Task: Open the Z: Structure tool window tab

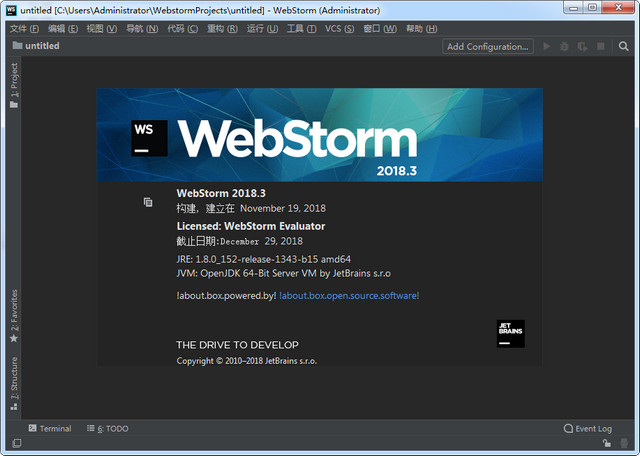Action: pyautogui.click(x=14, y=383)
